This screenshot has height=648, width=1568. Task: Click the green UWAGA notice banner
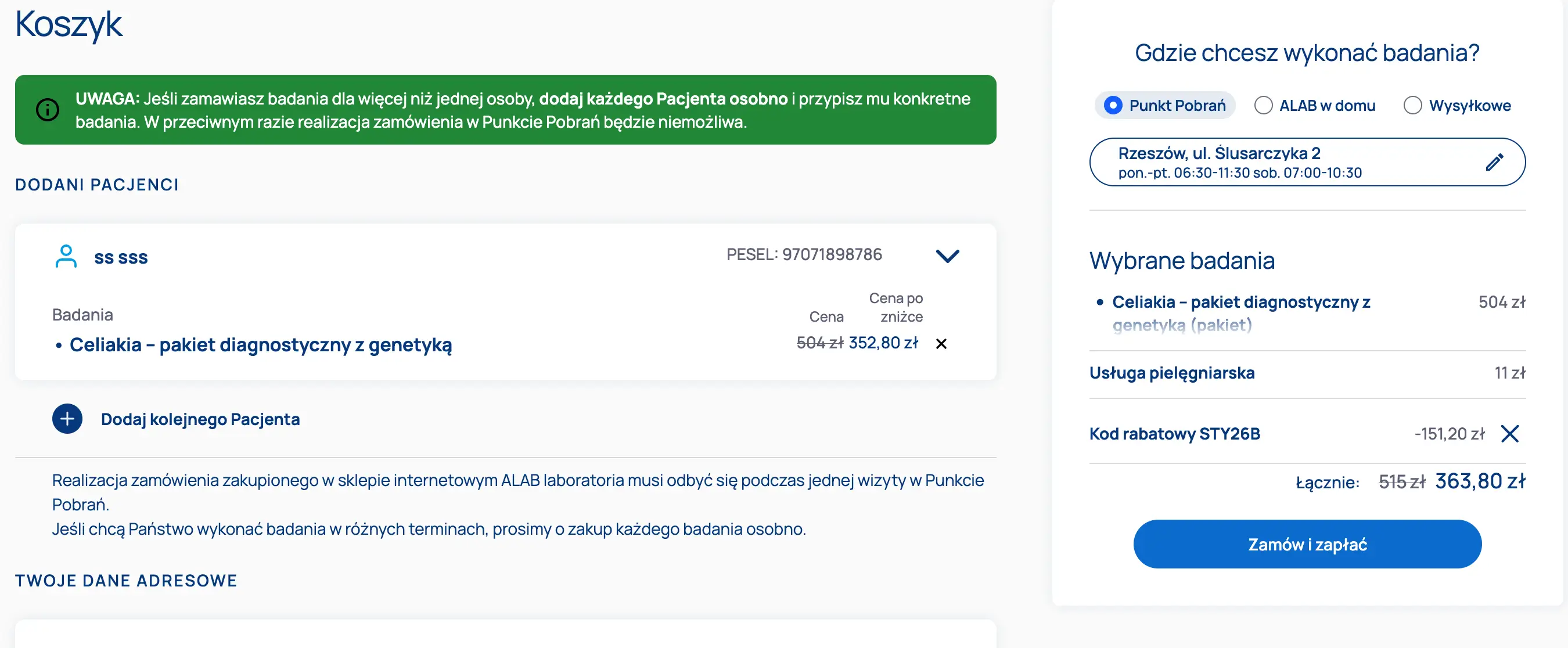[x=505, y=110]
